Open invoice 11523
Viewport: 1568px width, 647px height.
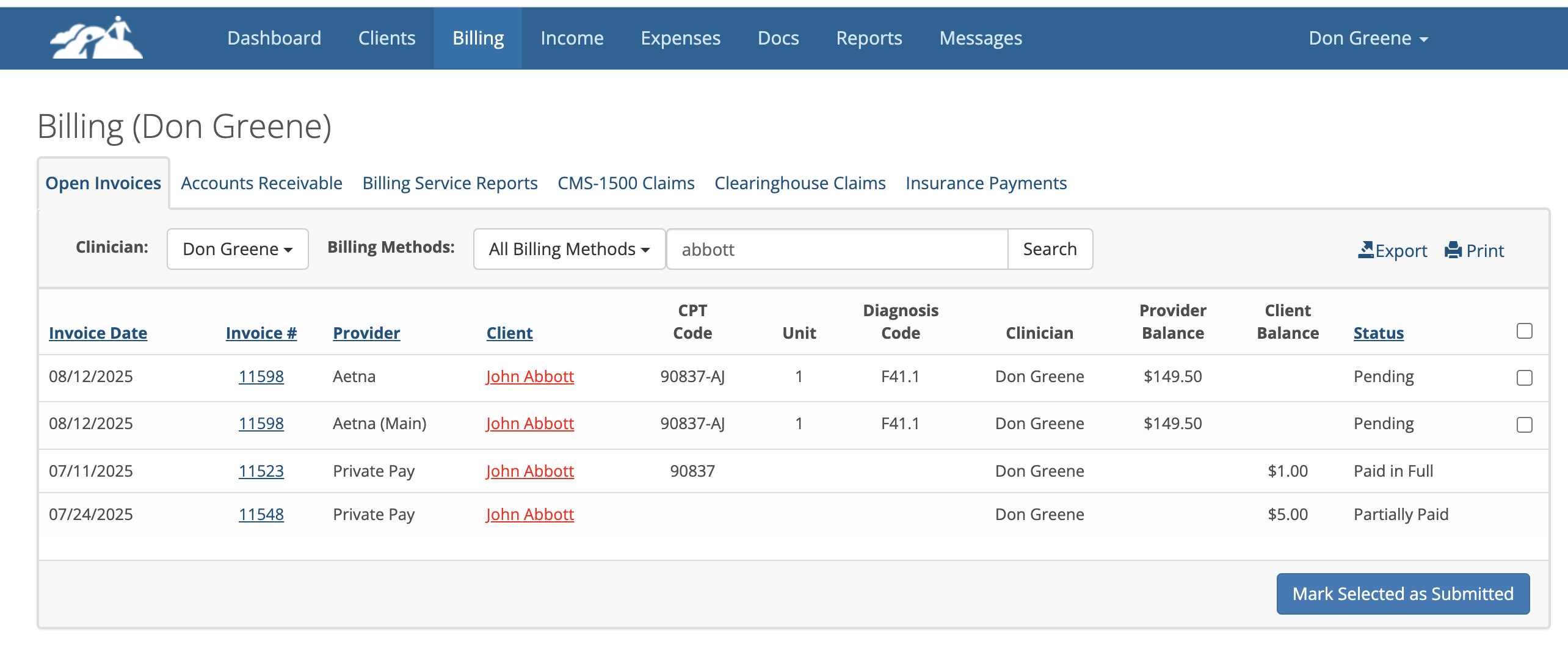pos(261,471)
